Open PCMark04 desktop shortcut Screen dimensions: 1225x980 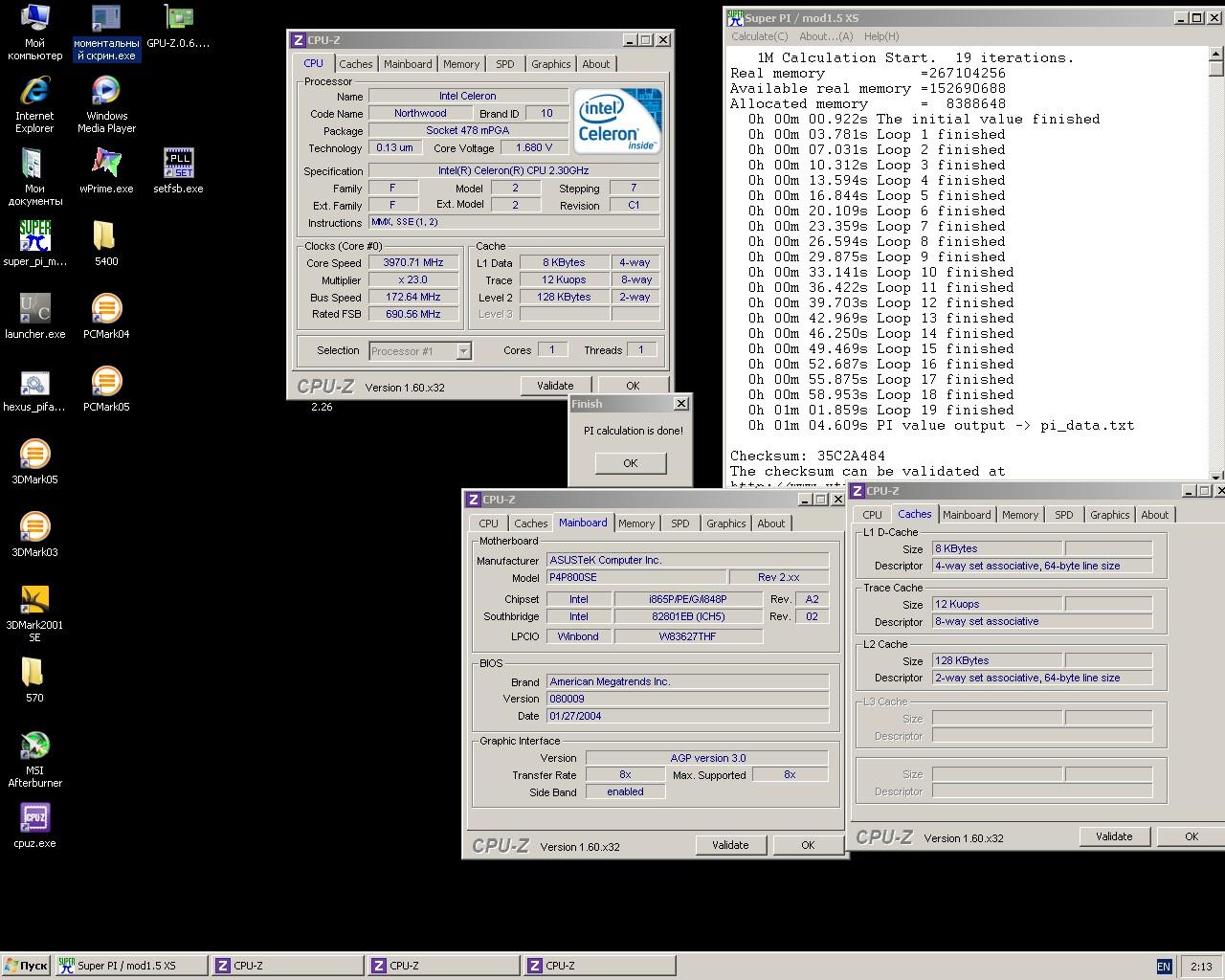click(106, 317)
